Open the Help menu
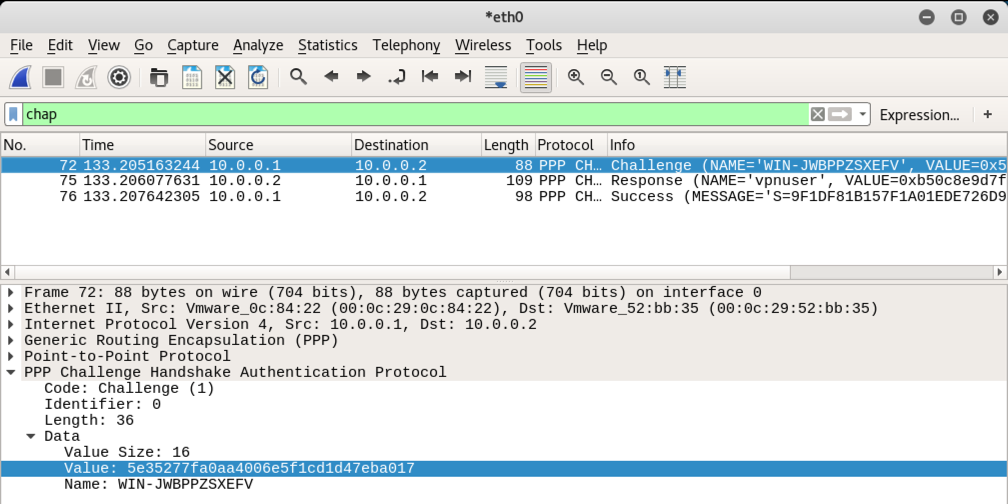The image size is (1008, 504). click(x=592, y=45)
